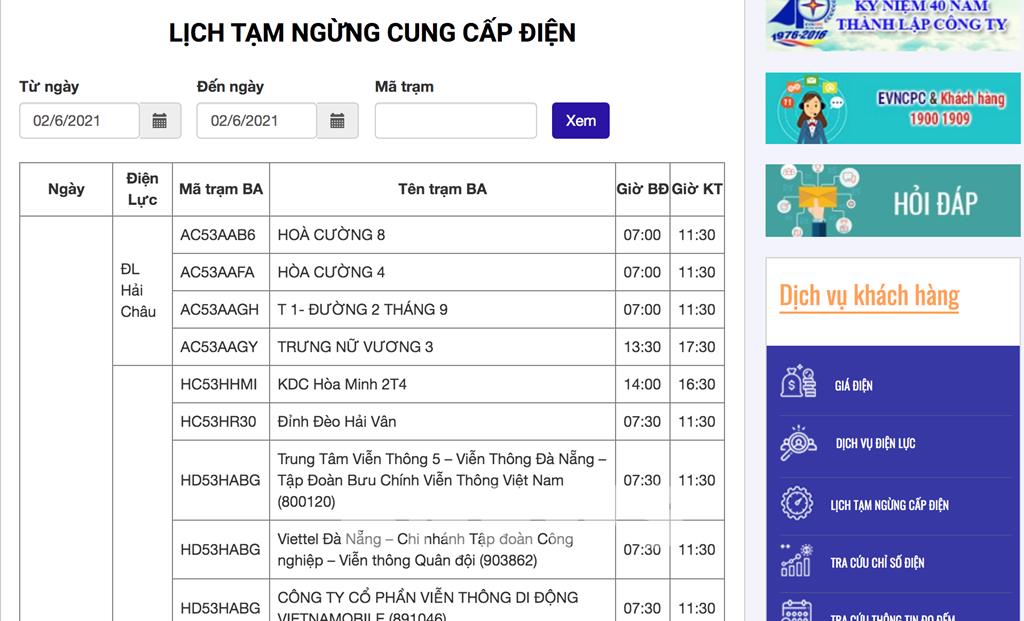Click station name KDC Hòa Minh 2T4
This screenshot has width=1024, height=621.
[342, 384]
